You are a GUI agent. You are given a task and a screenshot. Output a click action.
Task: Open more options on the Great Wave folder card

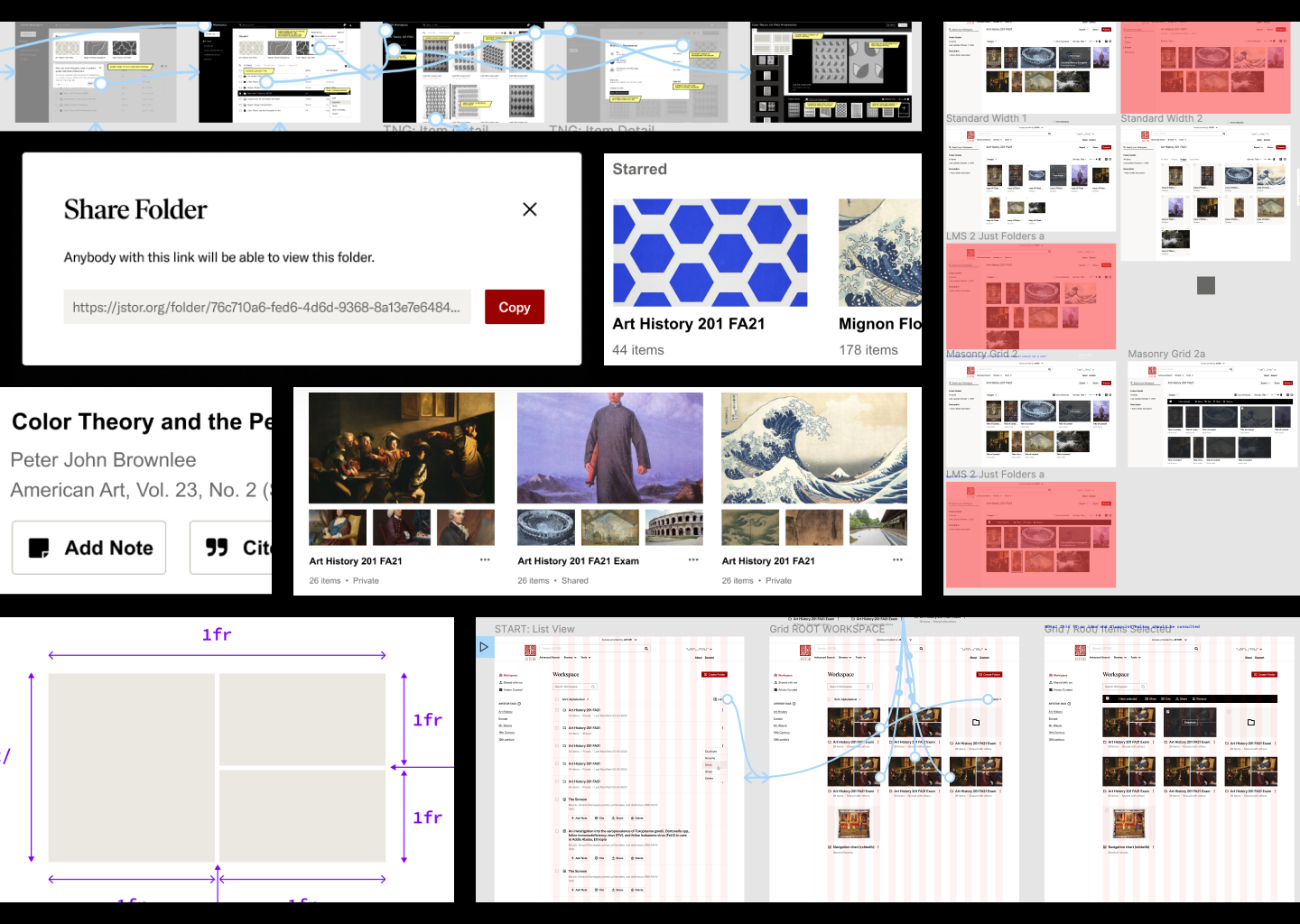(x=897, y=560)
